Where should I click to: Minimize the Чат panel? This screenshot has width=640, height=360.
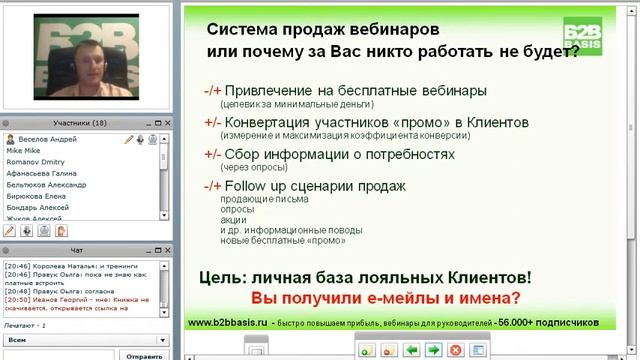pos(149,251)
